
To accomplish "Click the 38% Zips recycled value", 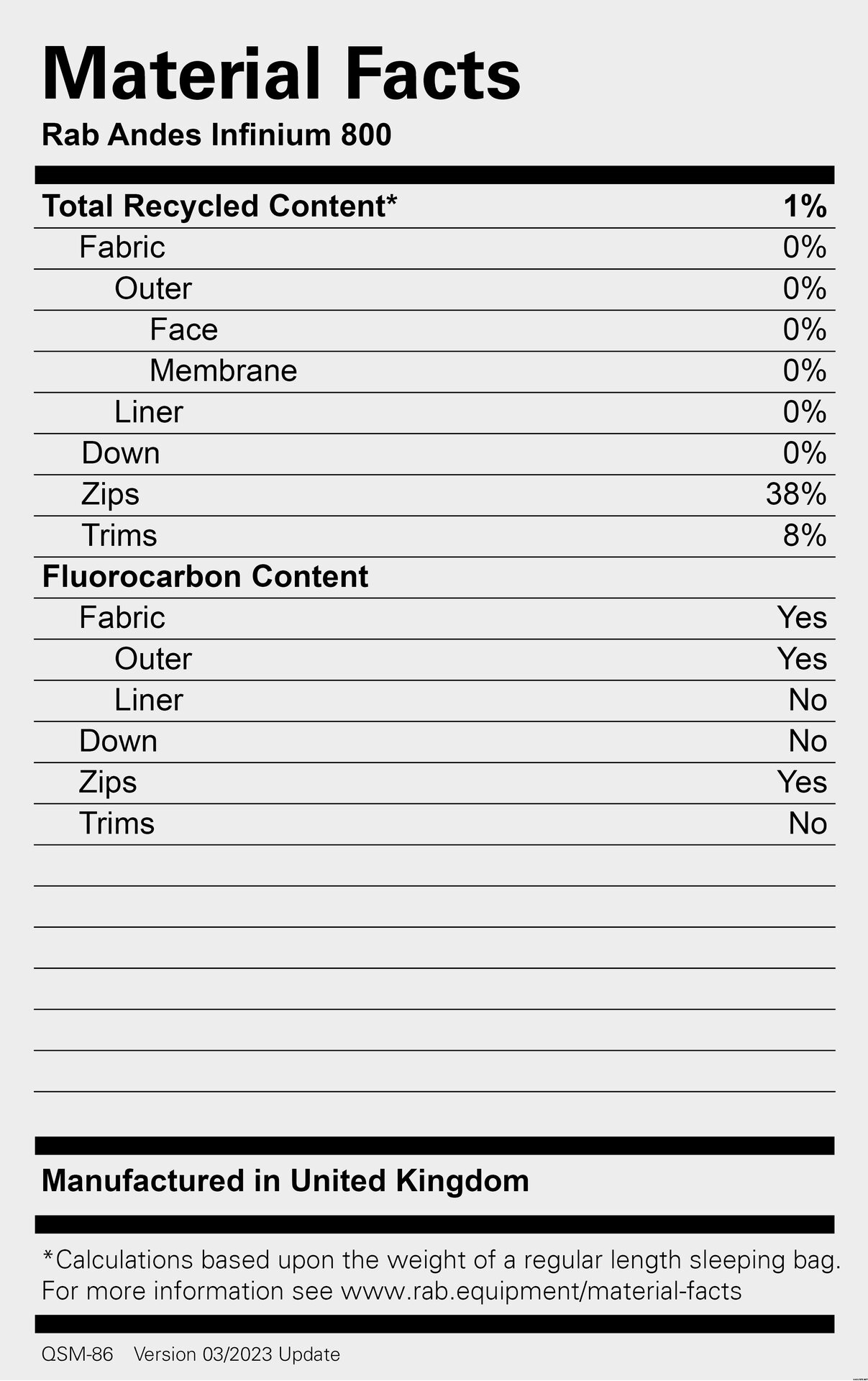I will pyautogui.click(x=796, y=495).
